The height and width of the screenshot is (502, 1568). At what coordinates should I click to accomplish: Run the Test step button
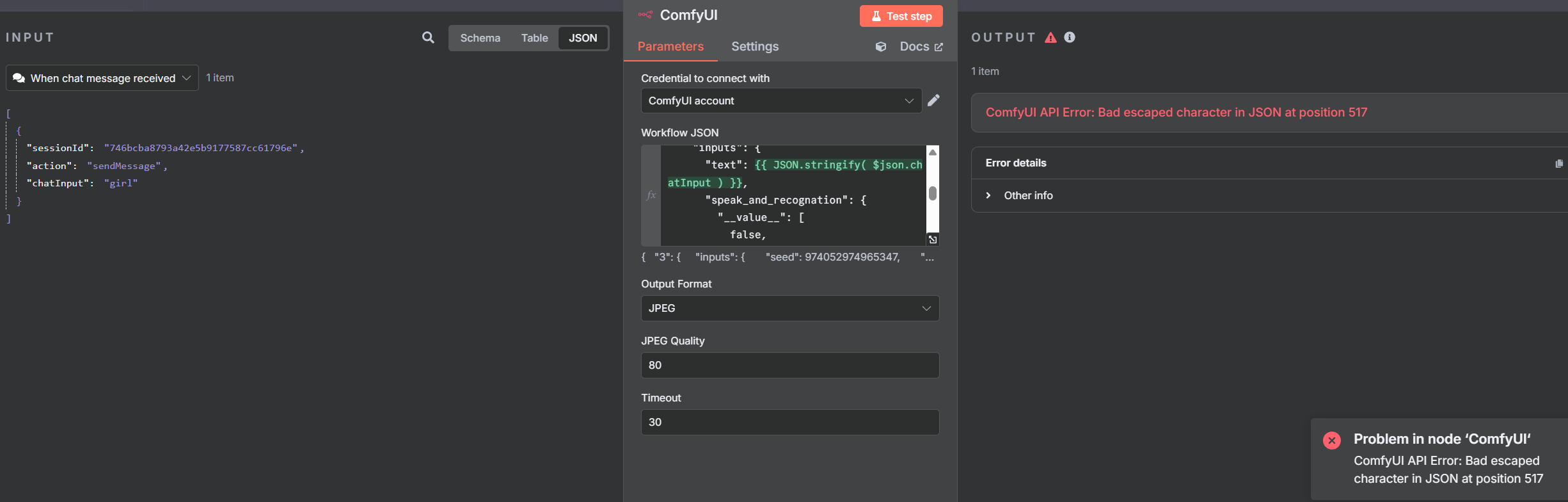901,16
